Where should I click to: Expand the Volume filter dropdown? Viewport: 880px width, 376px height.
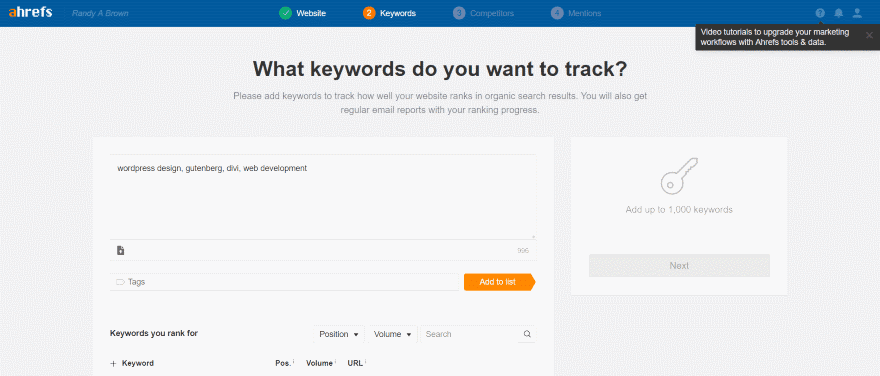click(x=393, y=334)
